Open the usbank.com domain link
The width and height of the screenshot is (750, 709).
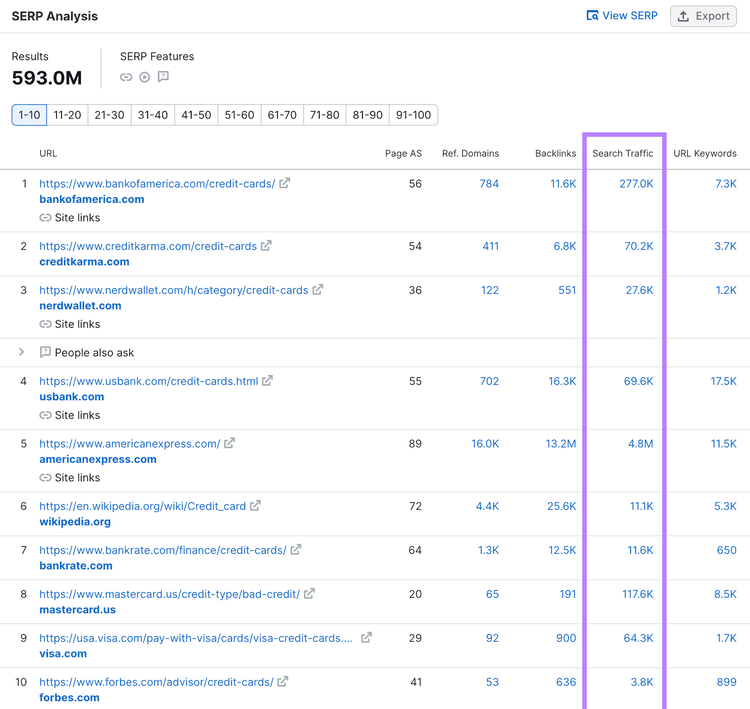click(72, 397)
